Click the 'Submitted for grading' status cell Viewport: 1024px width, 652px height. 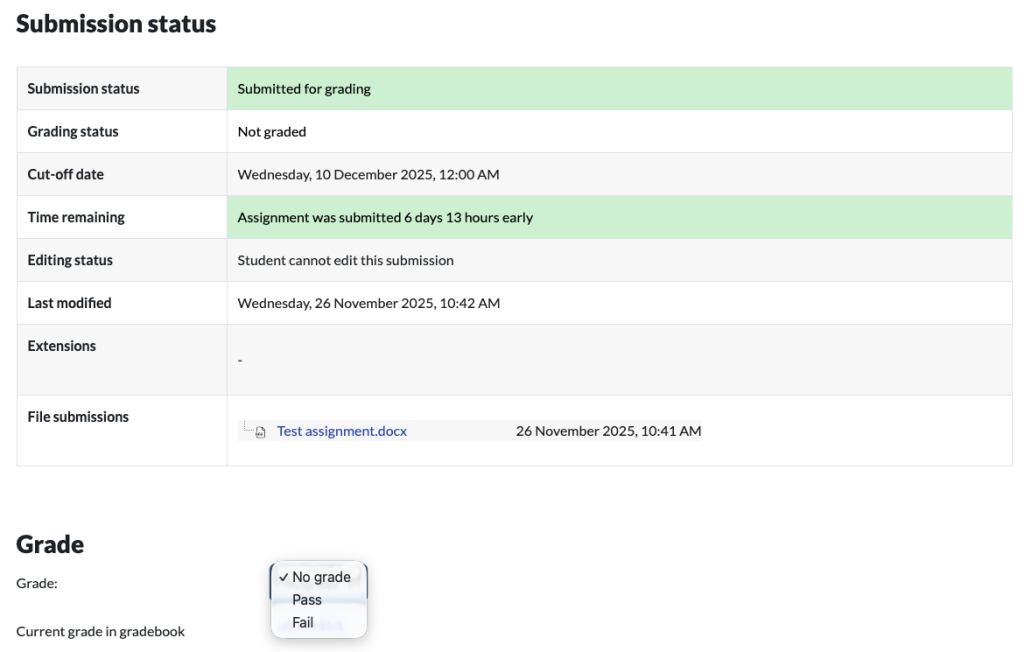[304, 89]
